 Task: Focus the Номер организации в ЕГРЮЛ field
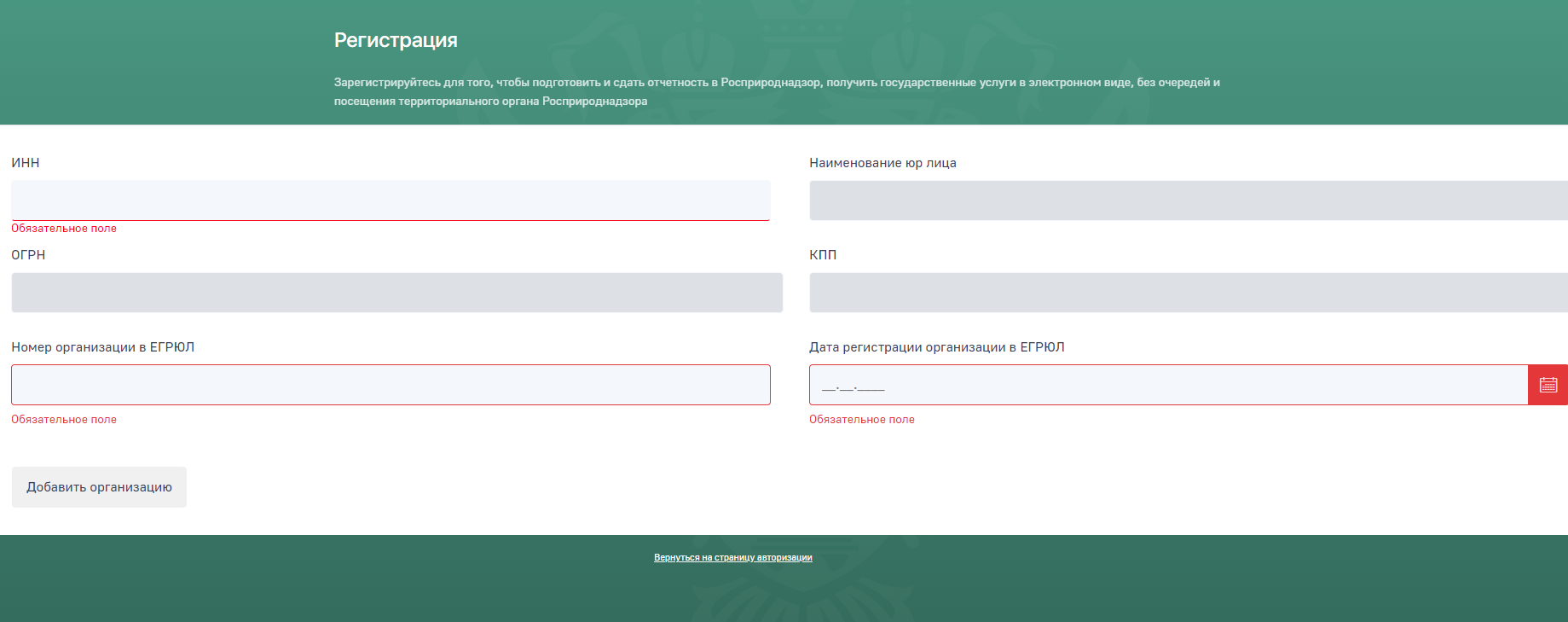(x=391, y=385)
